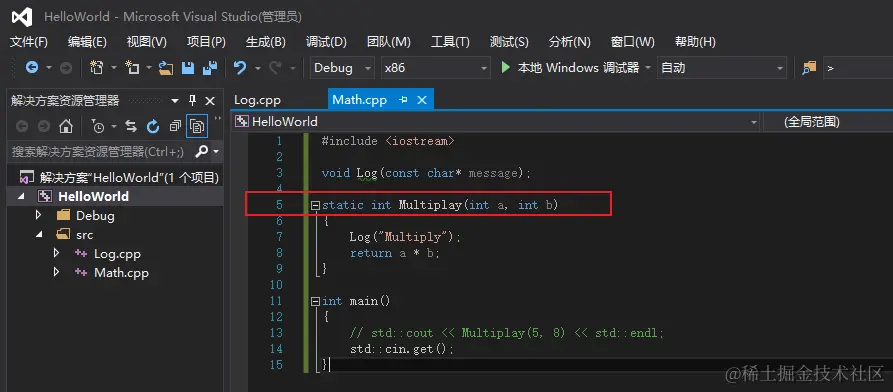Click the Visual Studio logo icon
This screenshot has width=893, height=392.
(22, 17)
